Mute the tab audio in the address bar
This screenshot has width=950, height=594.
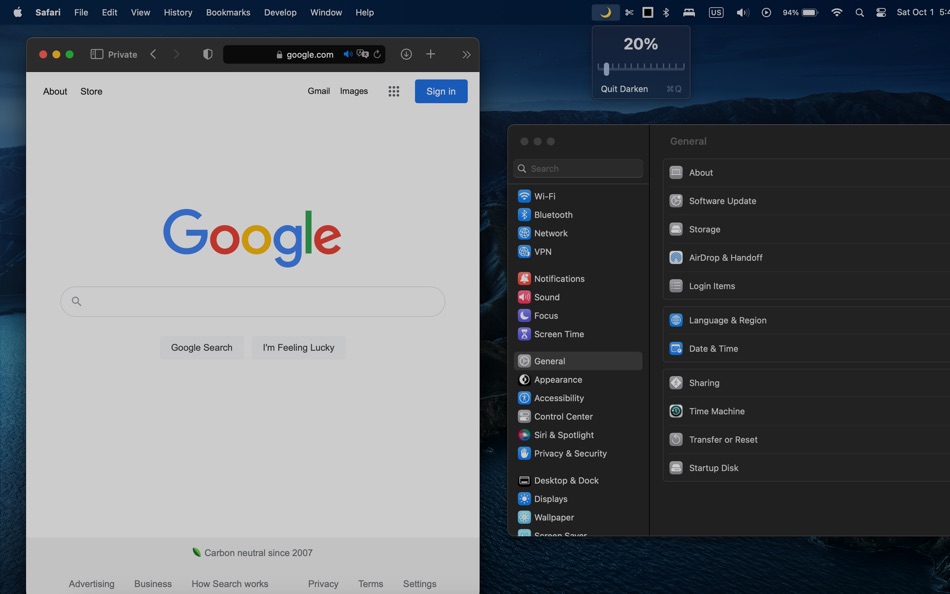pyautogui.click(x=348, y=54)
